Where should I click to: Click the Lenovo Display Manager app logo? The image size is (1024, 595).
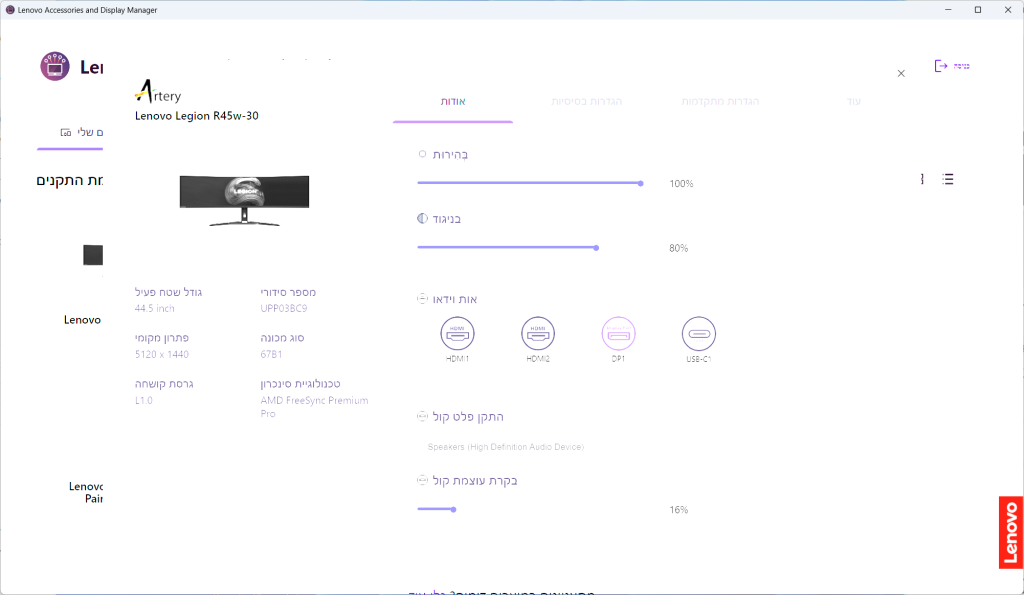pos(55,67)
